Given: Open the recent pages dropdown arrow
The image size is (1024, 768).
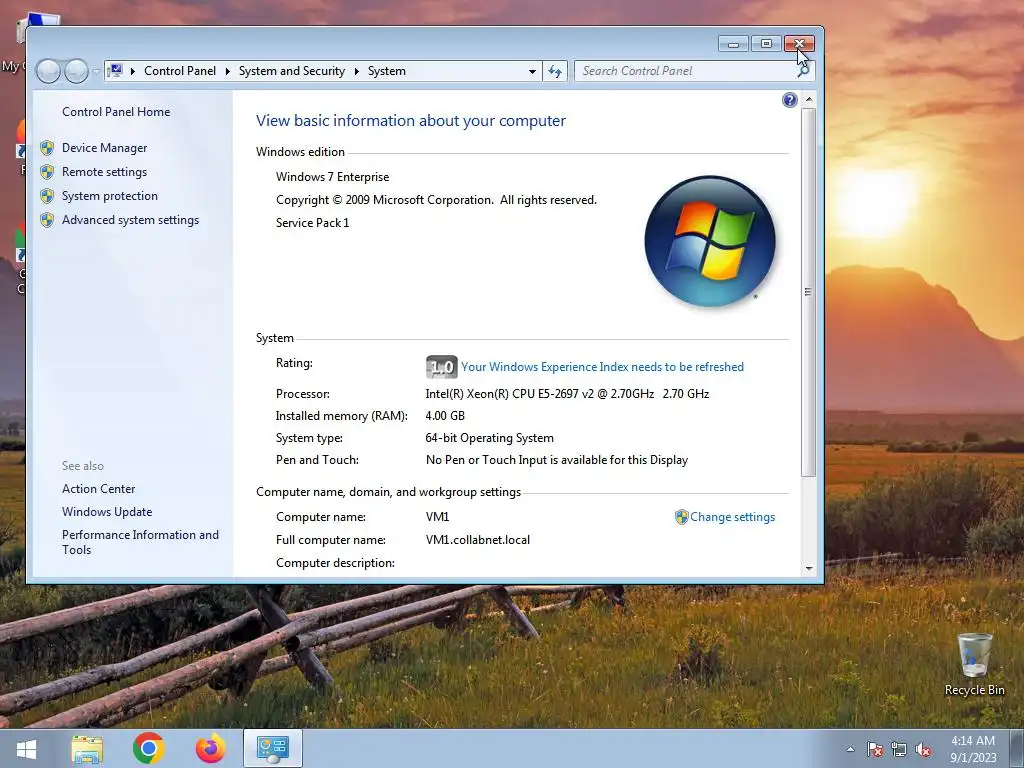Looking at the screenshot, I should pos(96,71).
